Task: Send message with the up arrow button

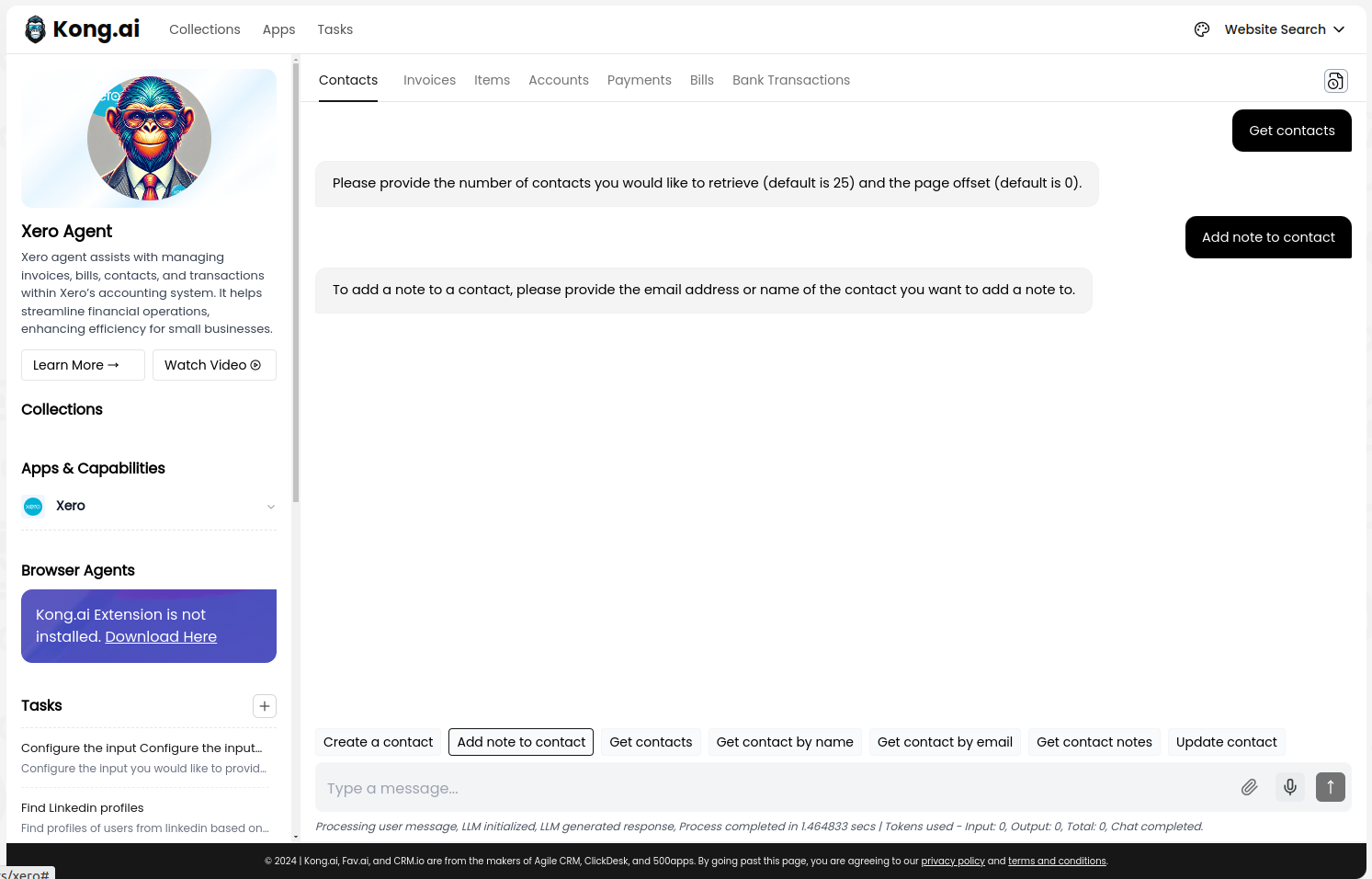Action: coord(1330,787)
